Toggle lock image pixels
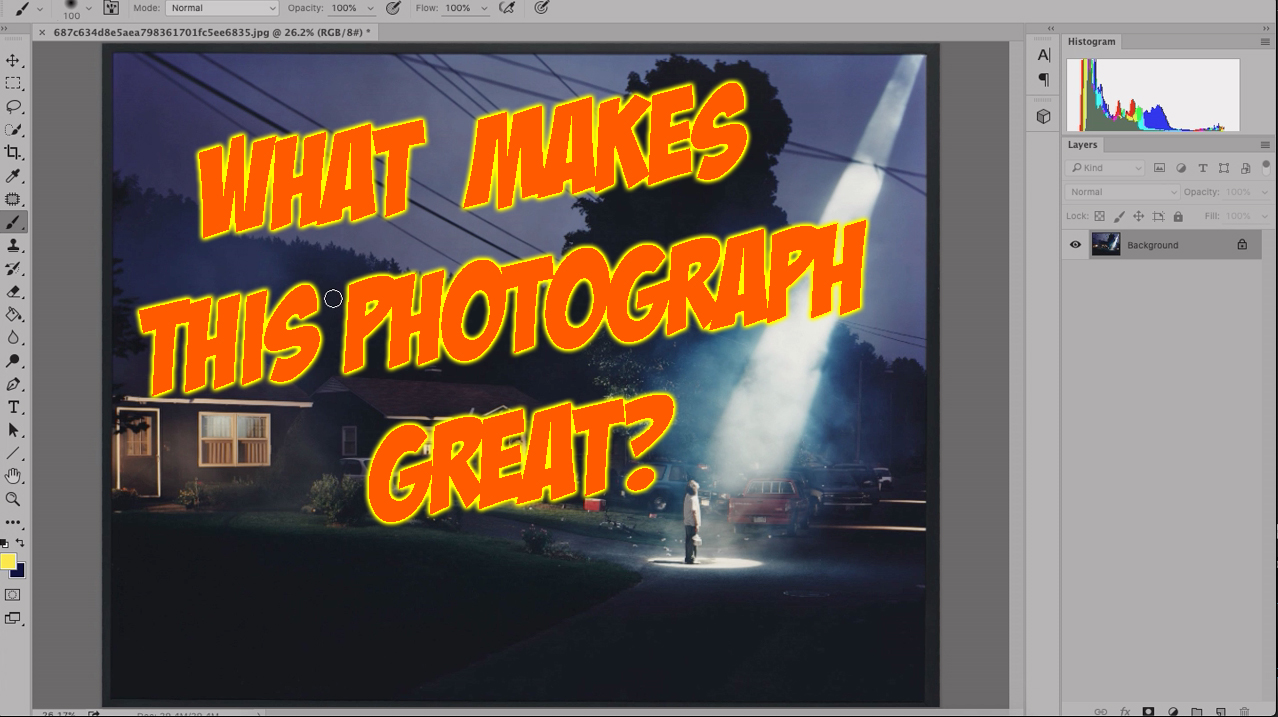 1119,216
